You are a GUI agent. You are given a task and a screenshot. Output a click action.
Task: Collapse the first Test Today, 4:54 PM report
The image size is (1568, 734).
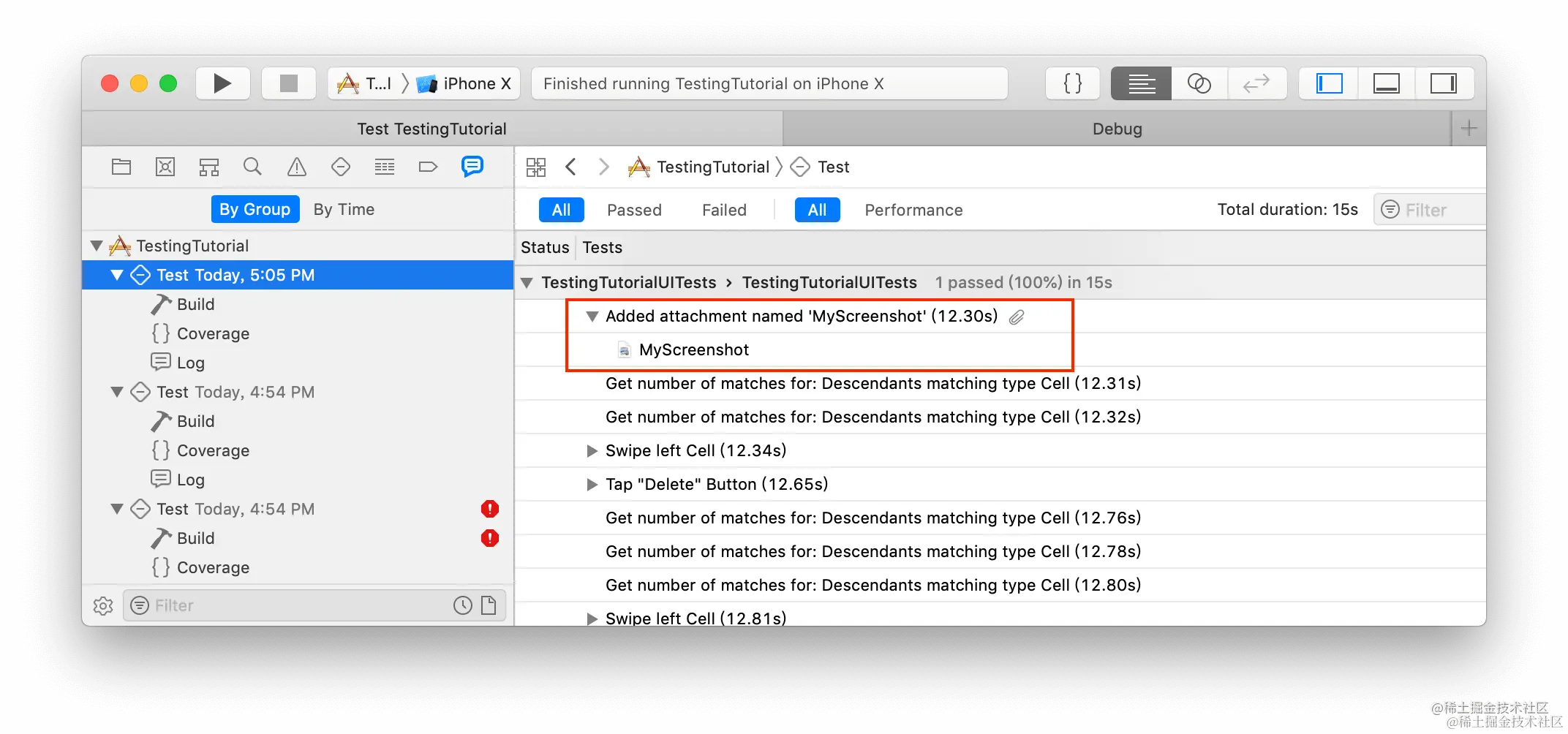[x=117, y=392]
